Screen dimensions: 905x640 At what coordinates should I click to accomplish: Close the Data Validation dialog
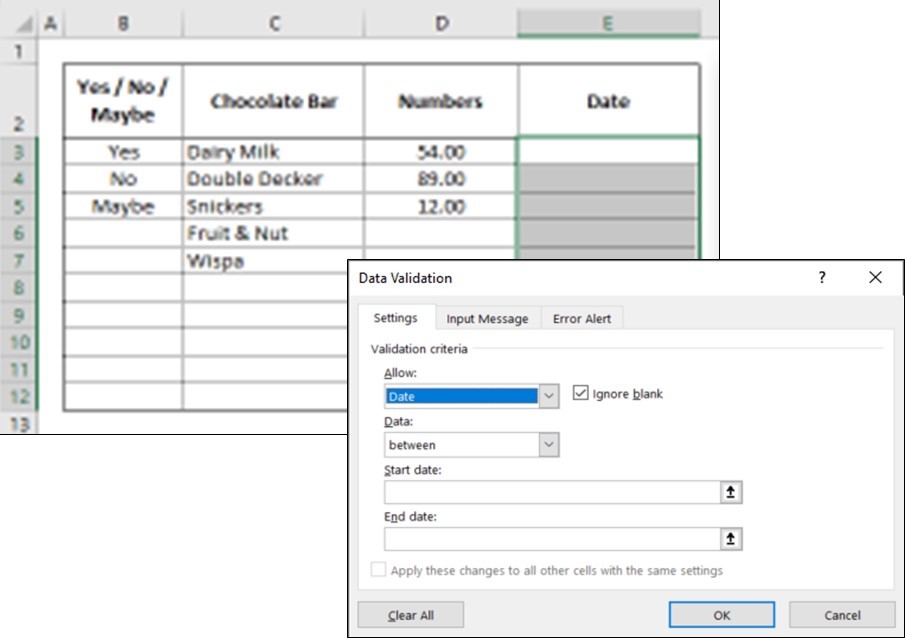pyautogui.click(x=875, y=278)
